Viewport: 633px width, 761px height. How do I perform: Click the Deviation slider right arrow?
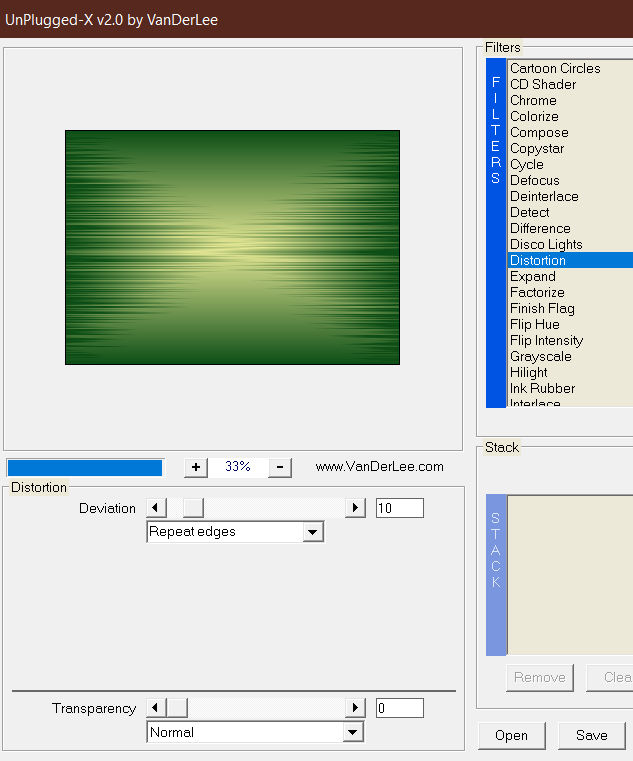pos(355,508)
